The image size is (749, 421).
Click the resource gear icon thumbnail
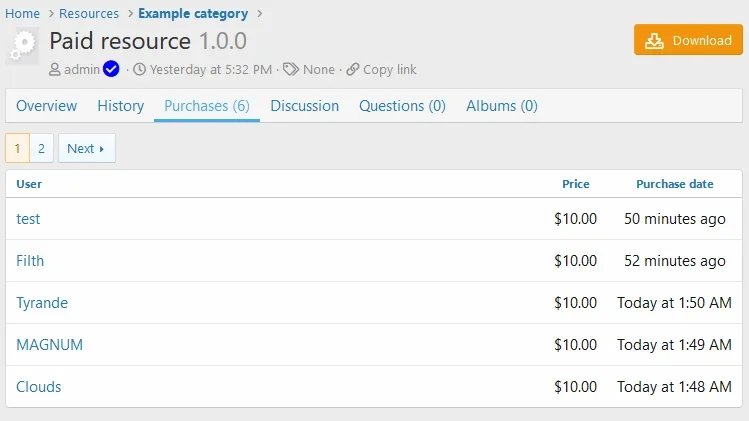point(24,46)
